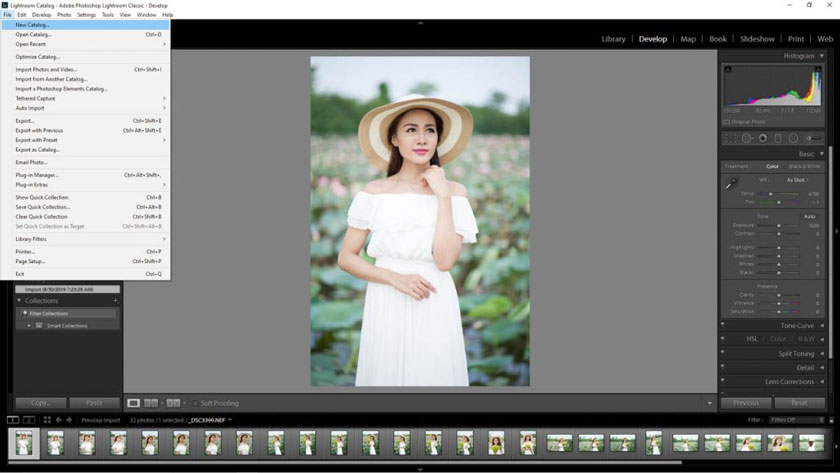Click second window display button 2
This screenshot has height=473, width=840.
(x=29, y=420)
